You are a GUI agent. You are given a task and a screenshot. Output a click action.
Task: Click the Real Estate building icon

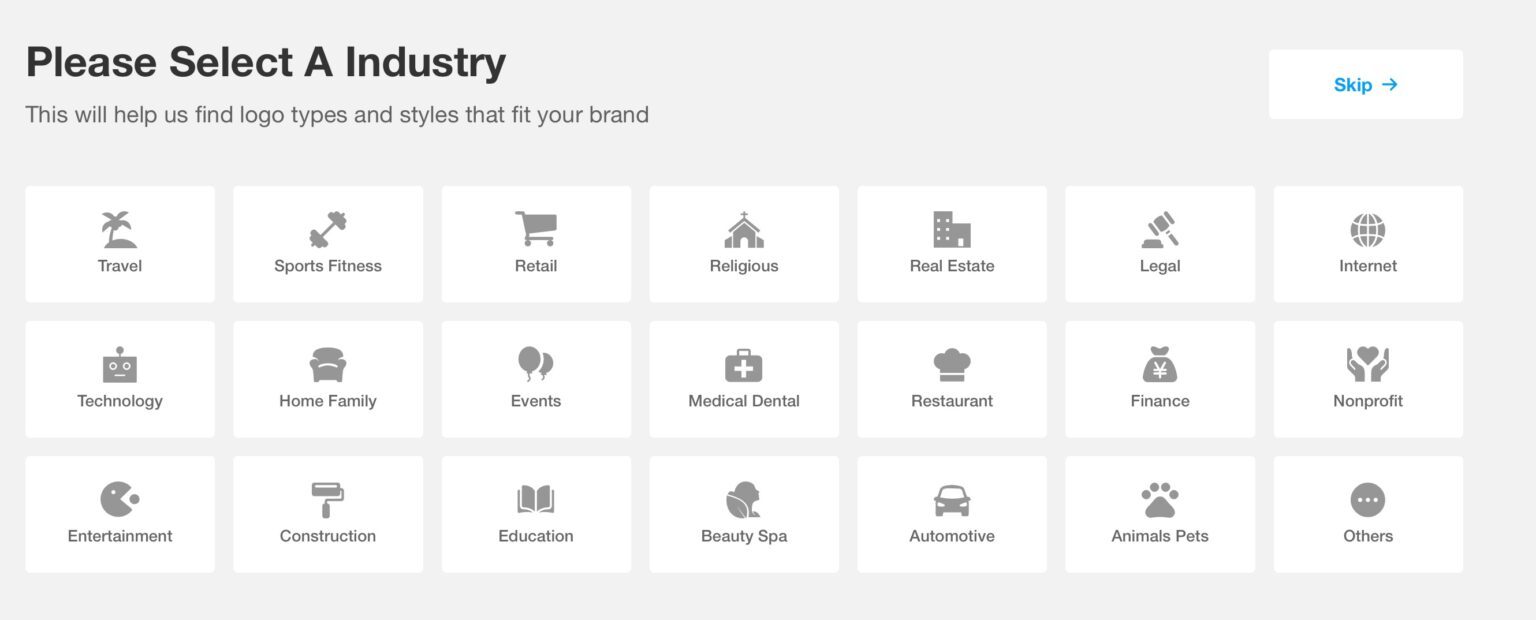coord(952,230)
